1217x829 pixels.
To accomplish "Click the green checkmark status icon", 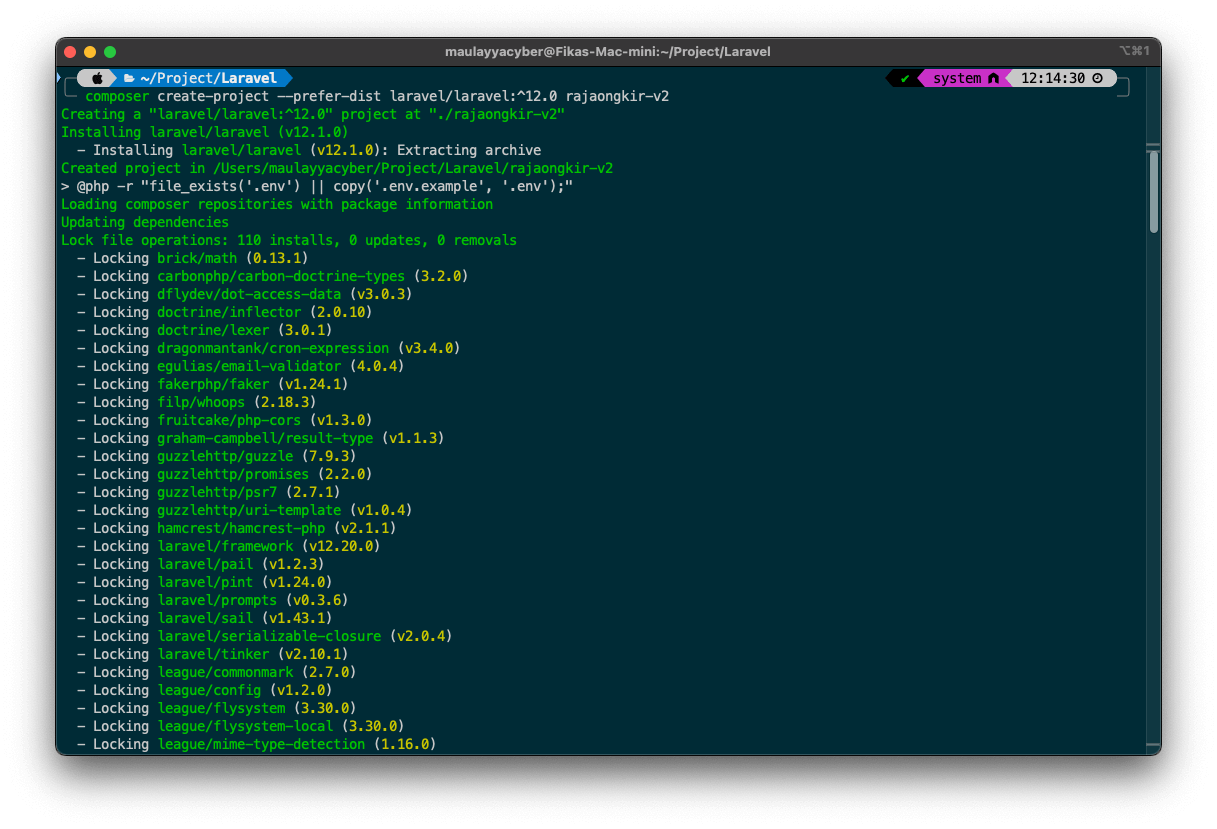I will click(x=905, y=78).
